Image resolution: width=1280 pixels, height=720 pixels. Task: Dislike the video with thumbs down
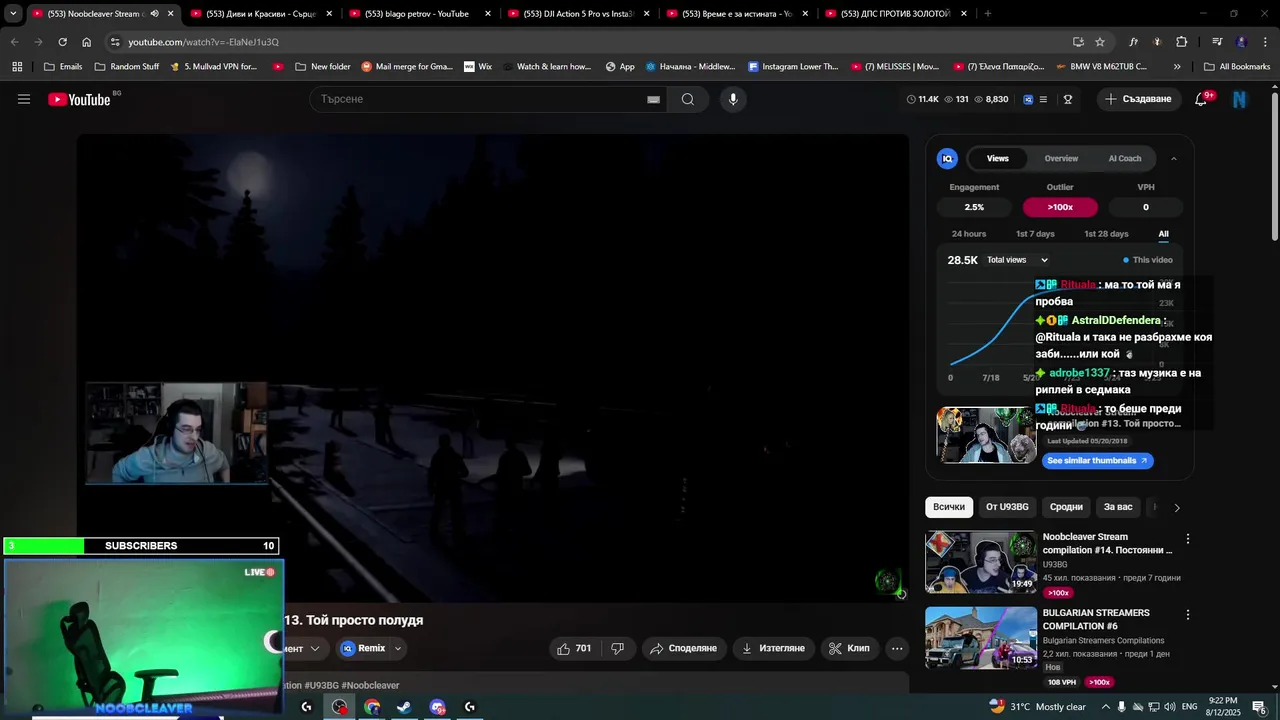coord(618,648)
